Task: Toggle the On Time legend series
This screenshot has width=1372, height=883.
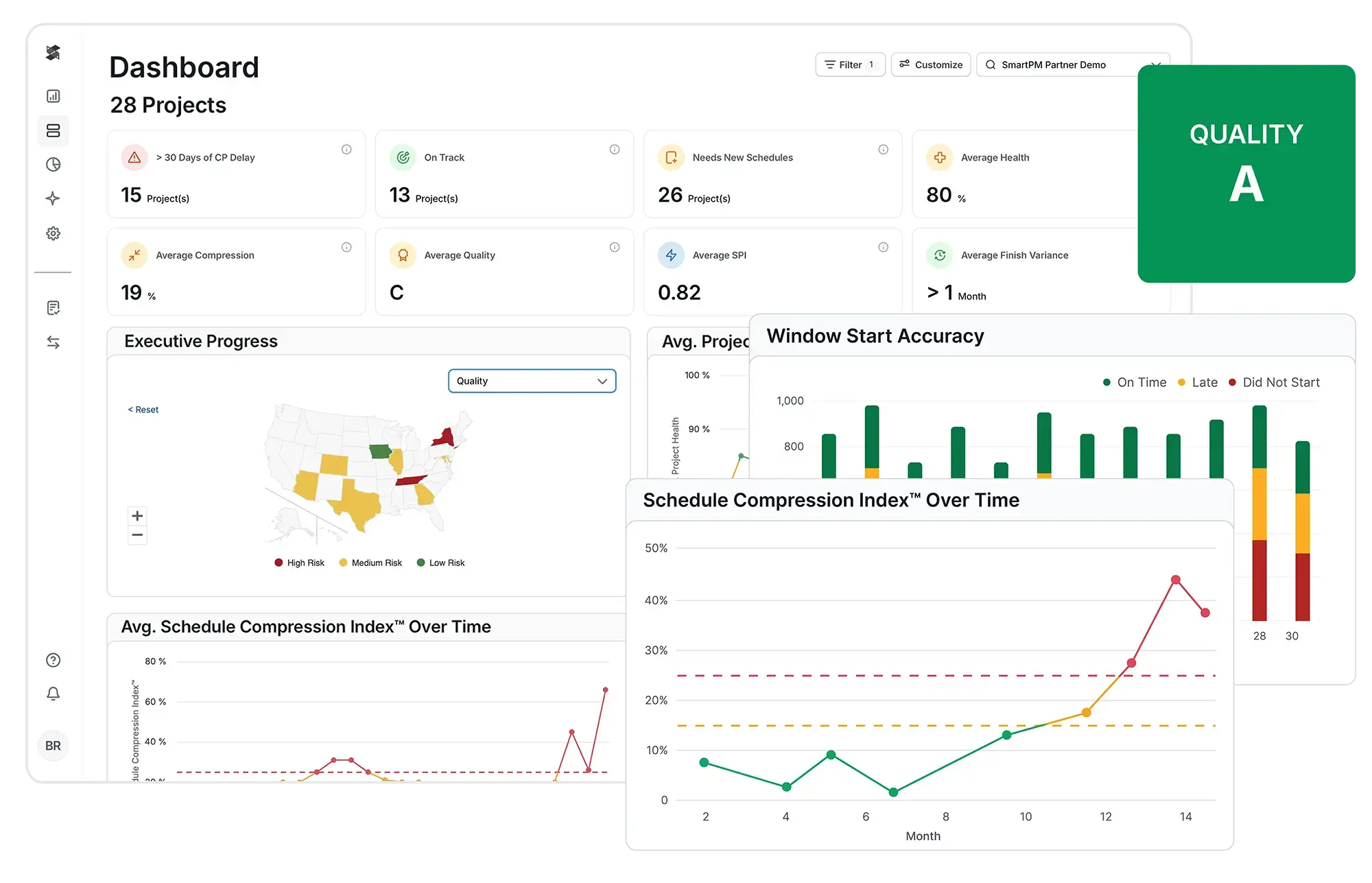Action: (x=1135, y=382)
